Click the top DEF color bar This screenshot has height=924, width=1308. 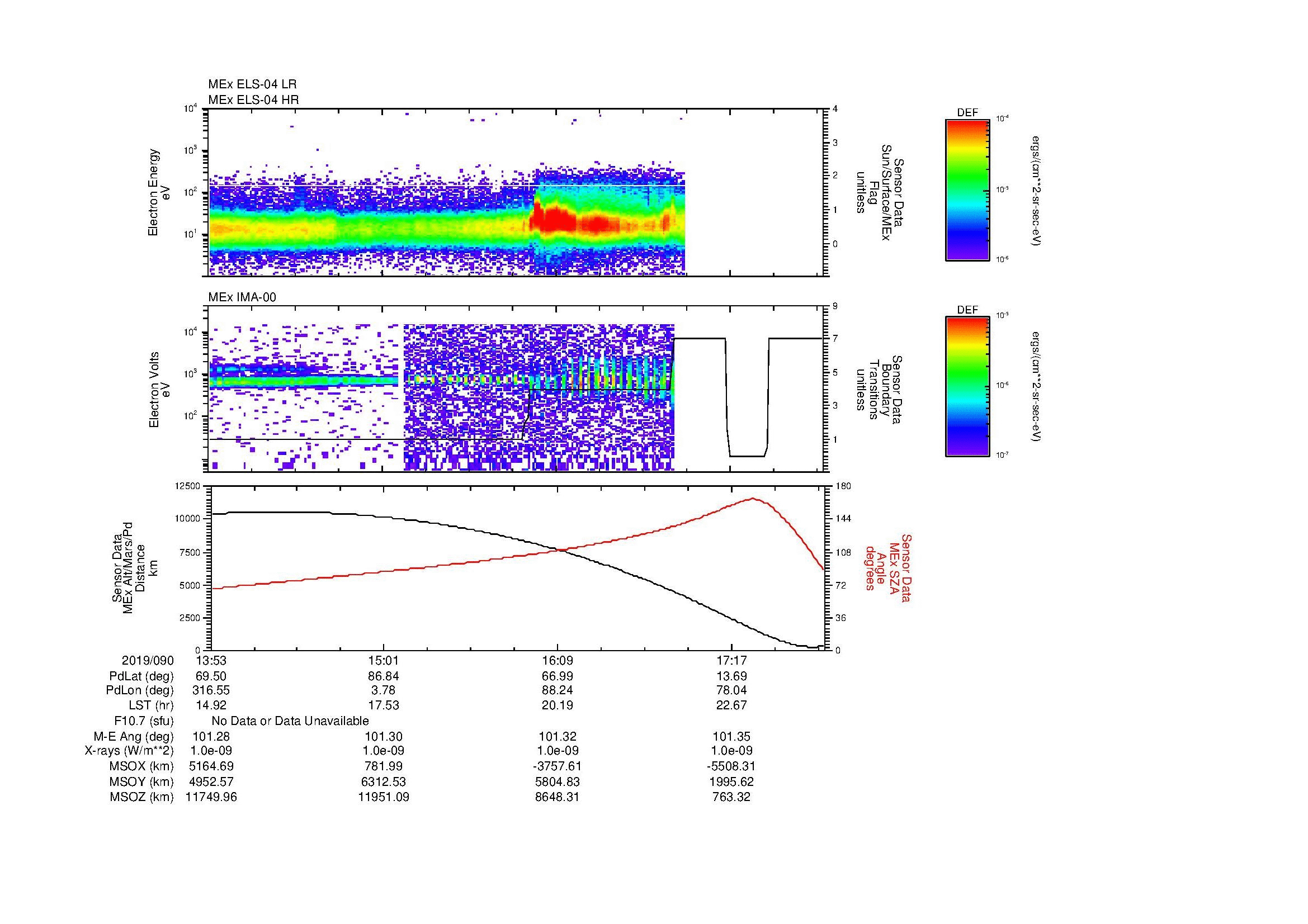(x=967, y=189)
